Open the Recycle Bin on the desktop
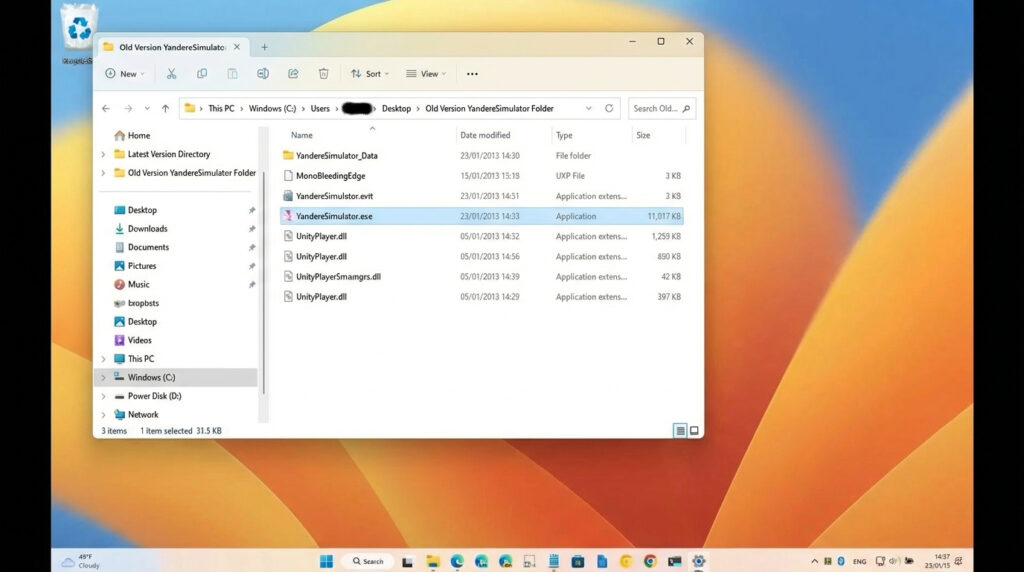The width and height of the screenshot is (1024, 572). (x=79, y=28)
